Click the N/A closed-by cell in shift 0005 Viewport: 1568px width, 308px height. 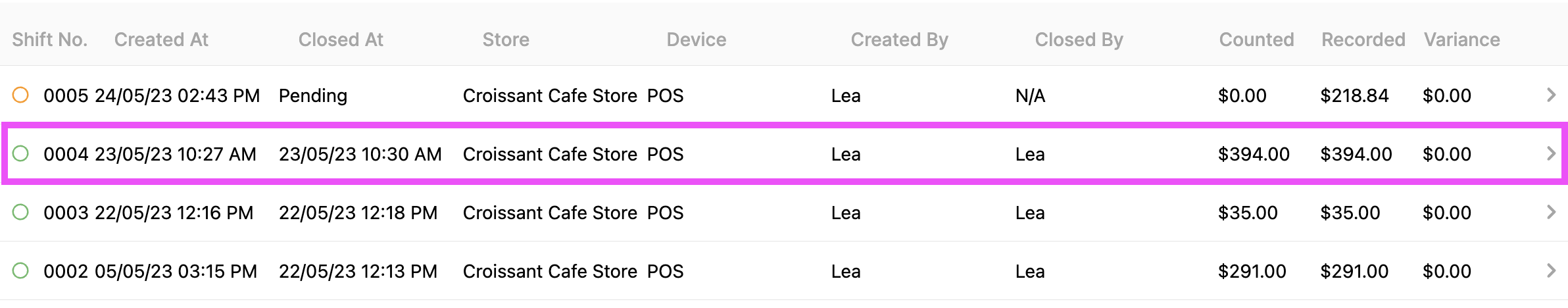[x=1030, y=95]
